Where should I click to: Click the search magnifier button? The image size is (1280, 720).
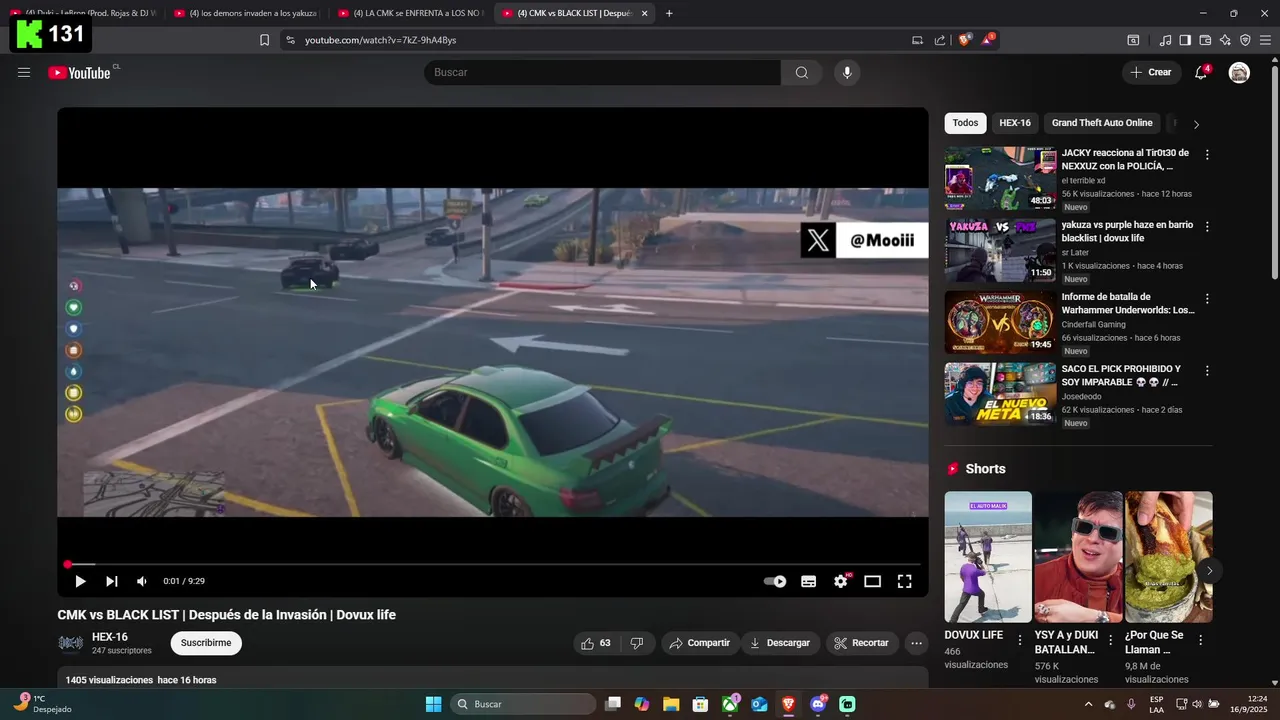[x=802, y=72]
